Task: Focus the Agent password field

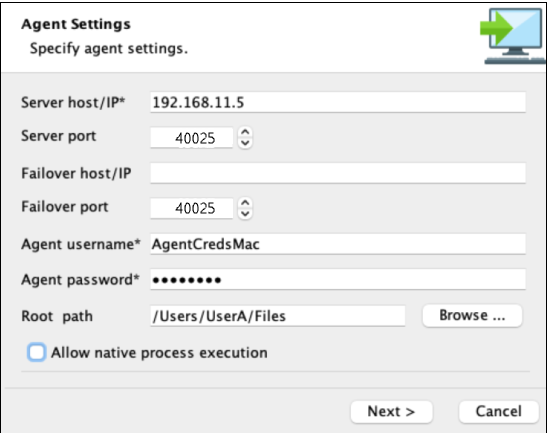Action: [338, 279]
